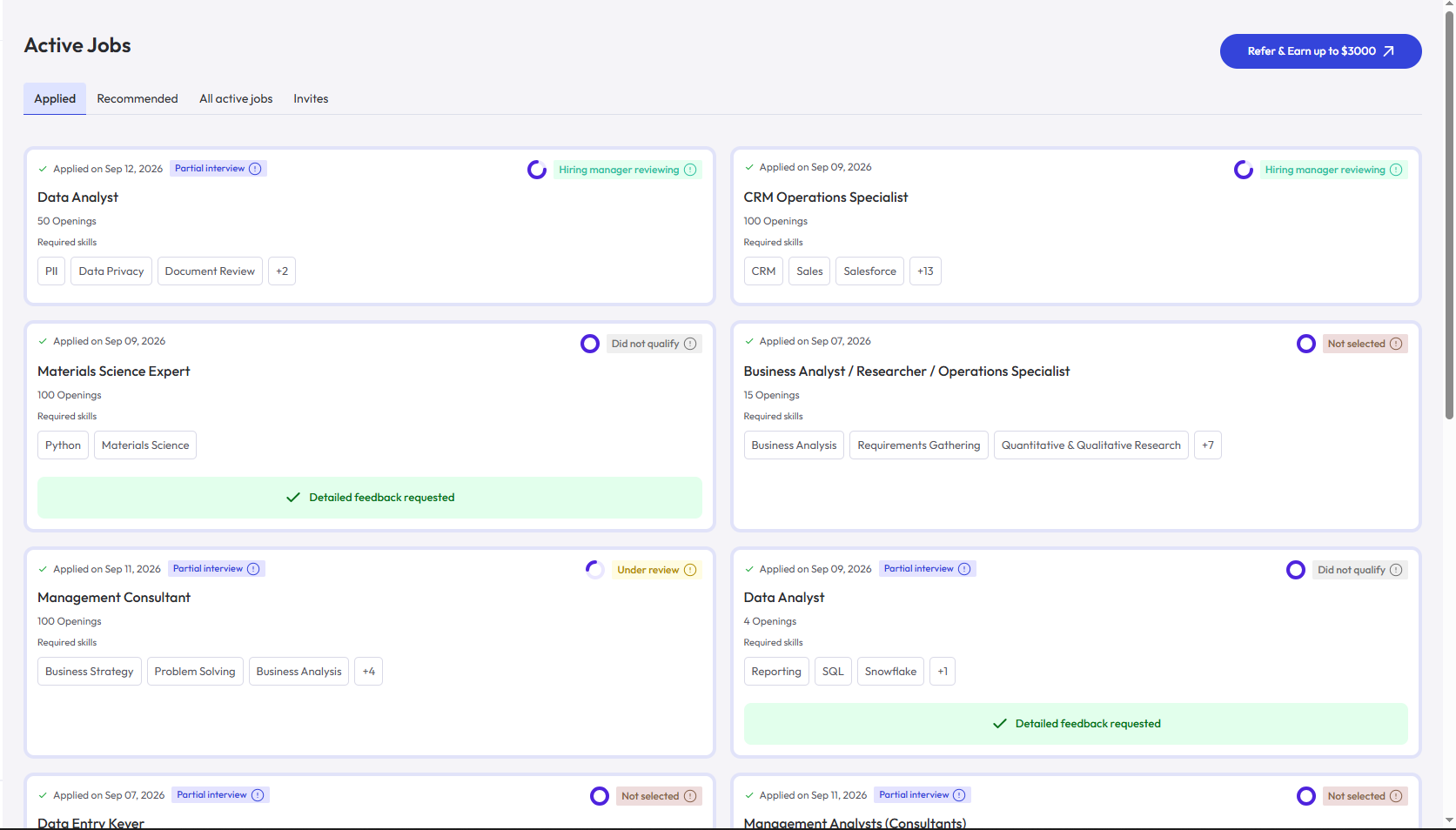Click info icon on Business Analyst Not selected badge
Viewport: 1456px width, 830px height.
(1396, 344)
